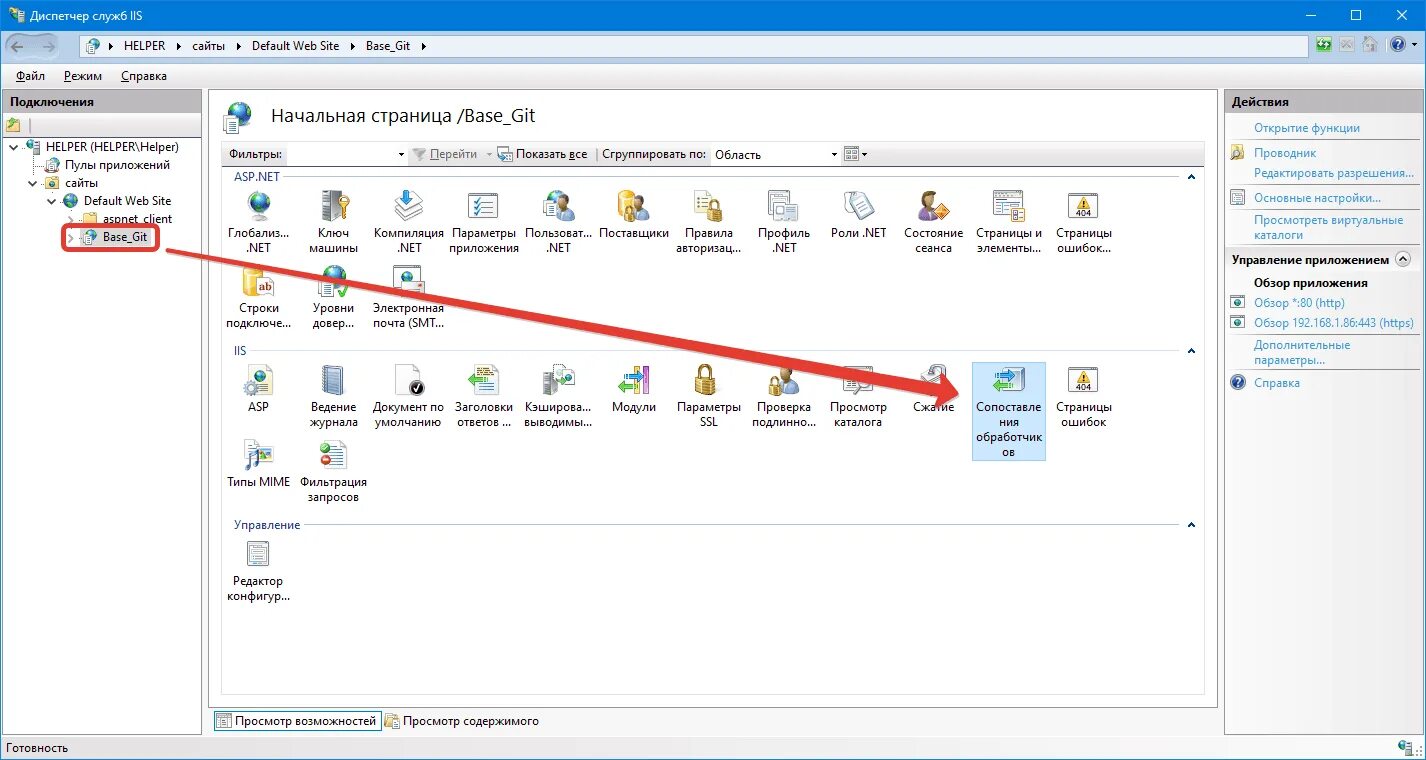Click Дополнительные параметры link
The image size is (1426, 760).
pyautogui.click(x=1302, y=352)
